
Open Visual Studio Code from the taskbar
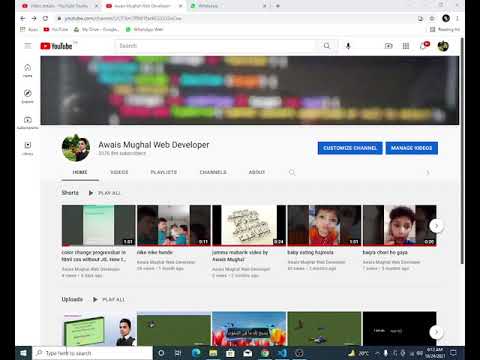coord(282,353)
